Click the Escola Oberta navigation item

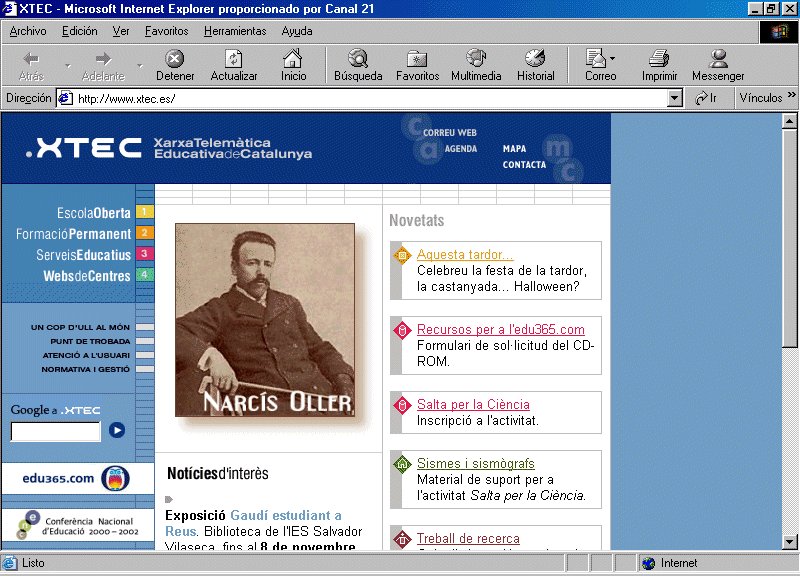(93, 213)
